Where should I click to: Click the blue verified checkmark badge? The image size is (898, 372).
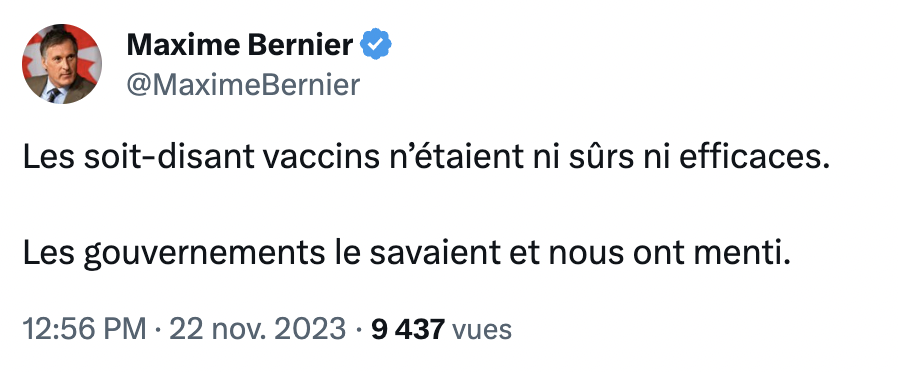pyautogui.click(x=375, y=44)
